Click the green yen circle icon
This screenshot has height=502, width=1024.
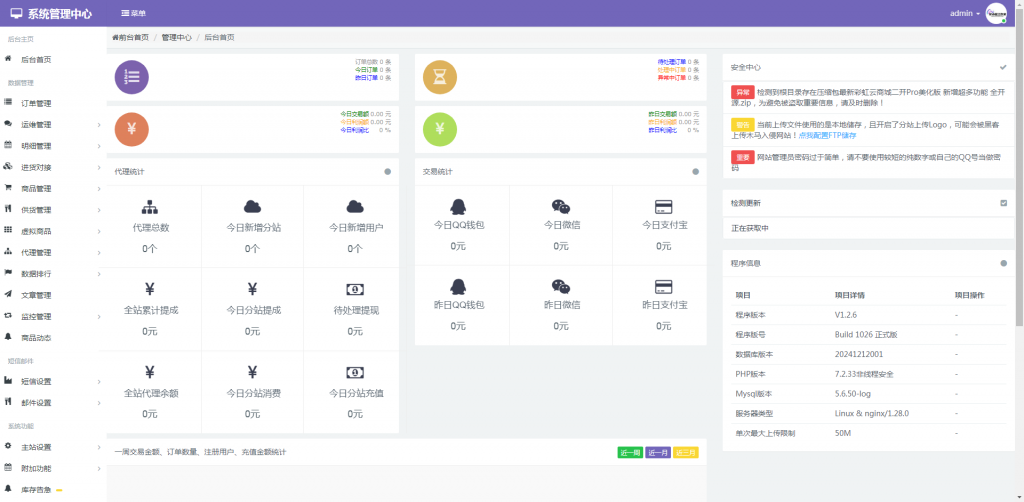[x=440, y=129]
